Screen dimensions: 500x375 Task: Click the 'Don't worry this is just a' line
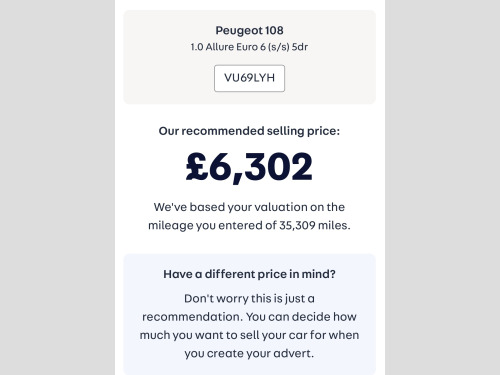click(249, 298)
